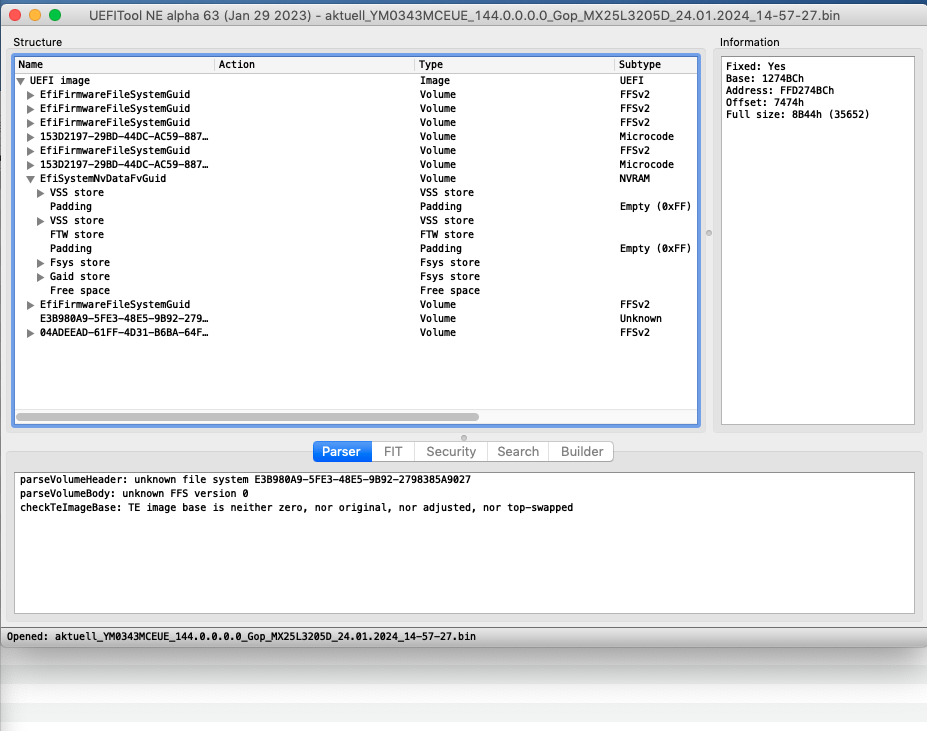This screenshot has height=731, width=927.
Task: Select the FTW store tree item
Action: (x=77, y=235)
